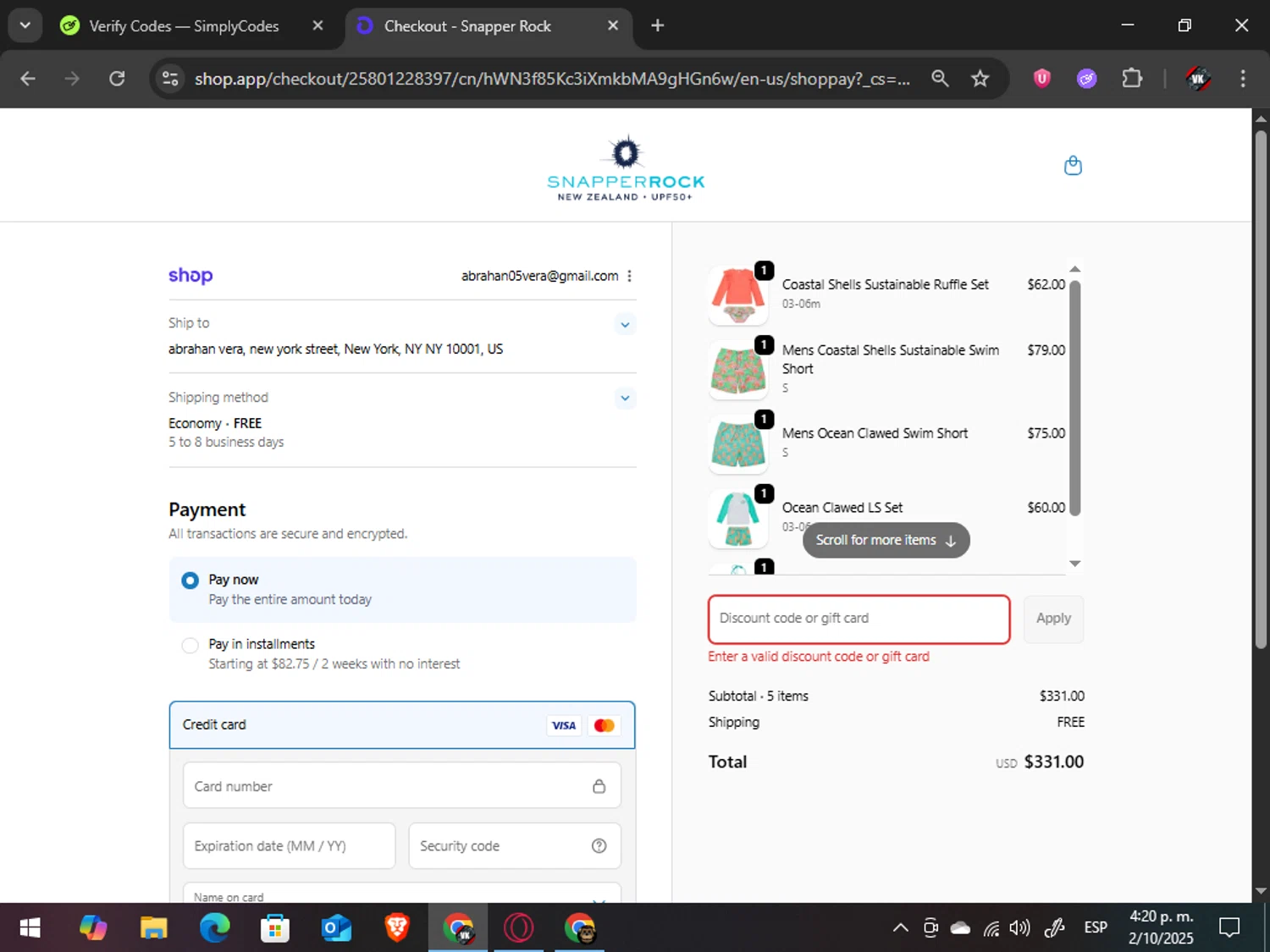
Task: Open site information icon in address bar
Action: (170, 79)
